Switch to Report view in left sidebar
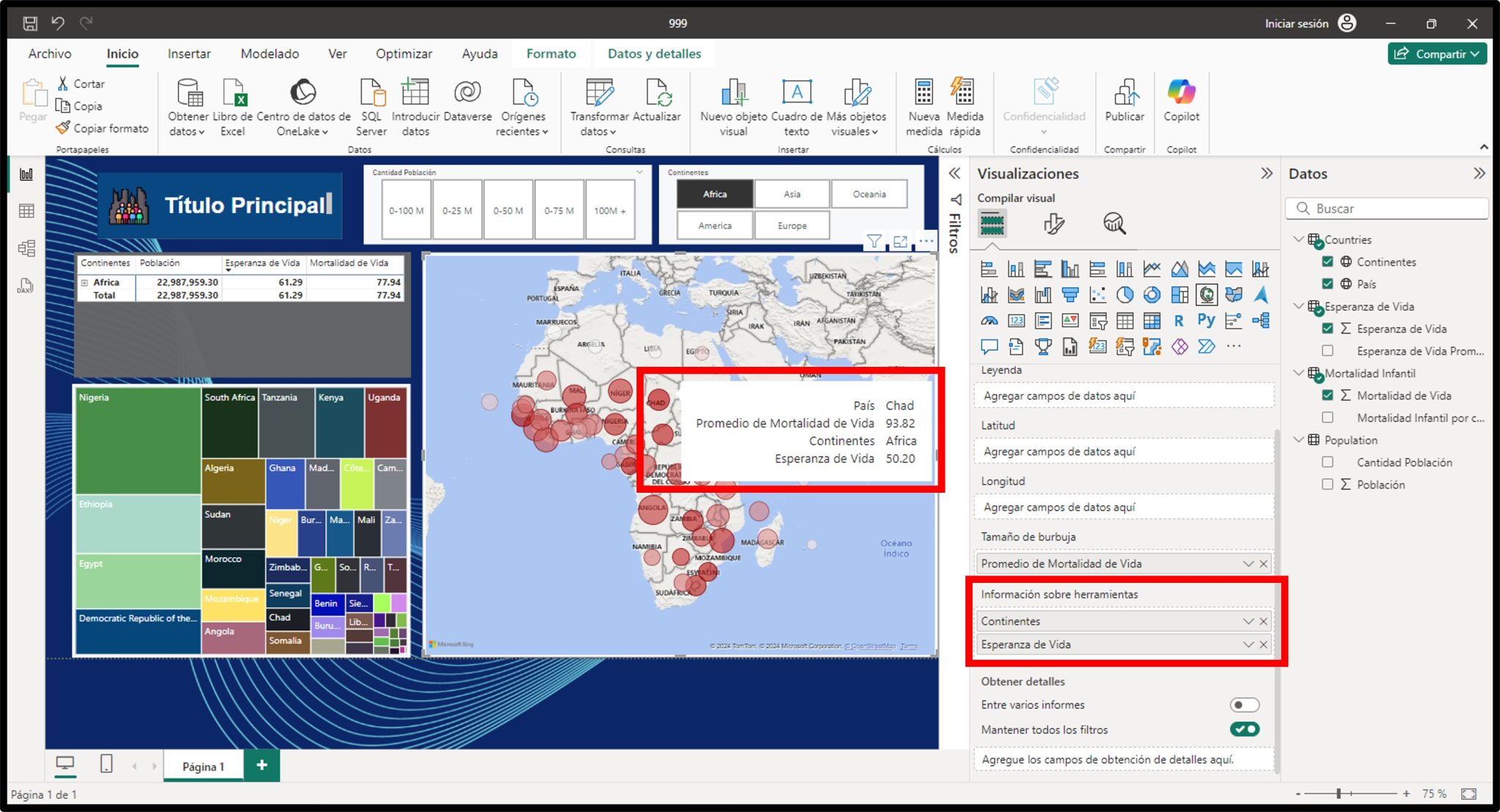The height and width of the screenshot is (812, 1500). 26,174
